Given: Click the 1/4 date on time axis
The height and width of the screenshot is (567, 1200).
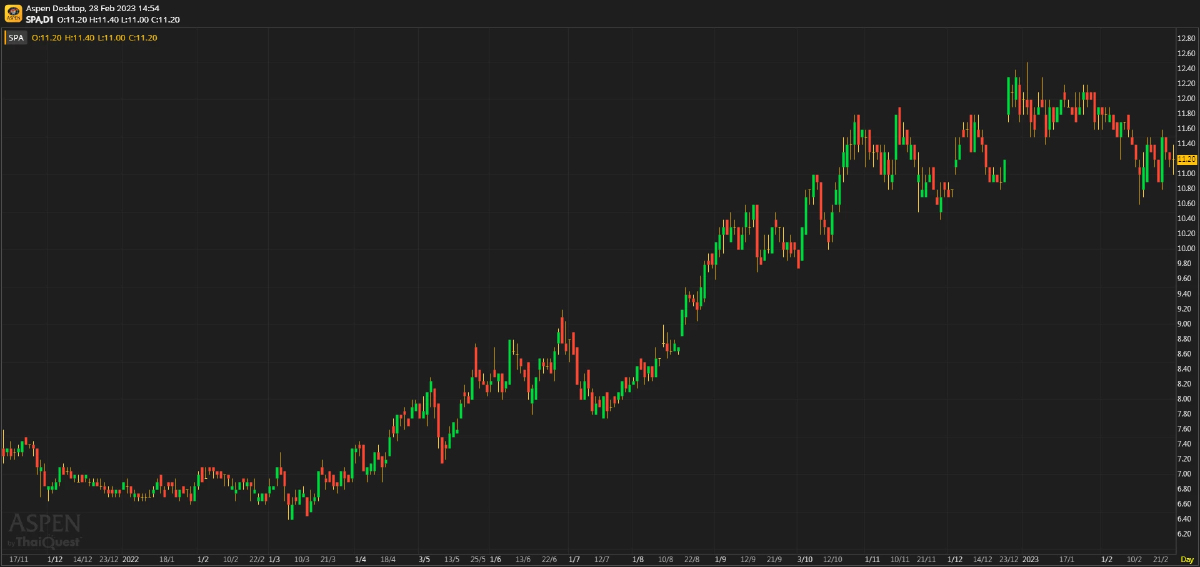Looking at the screenshot, I should pos(360,559).
